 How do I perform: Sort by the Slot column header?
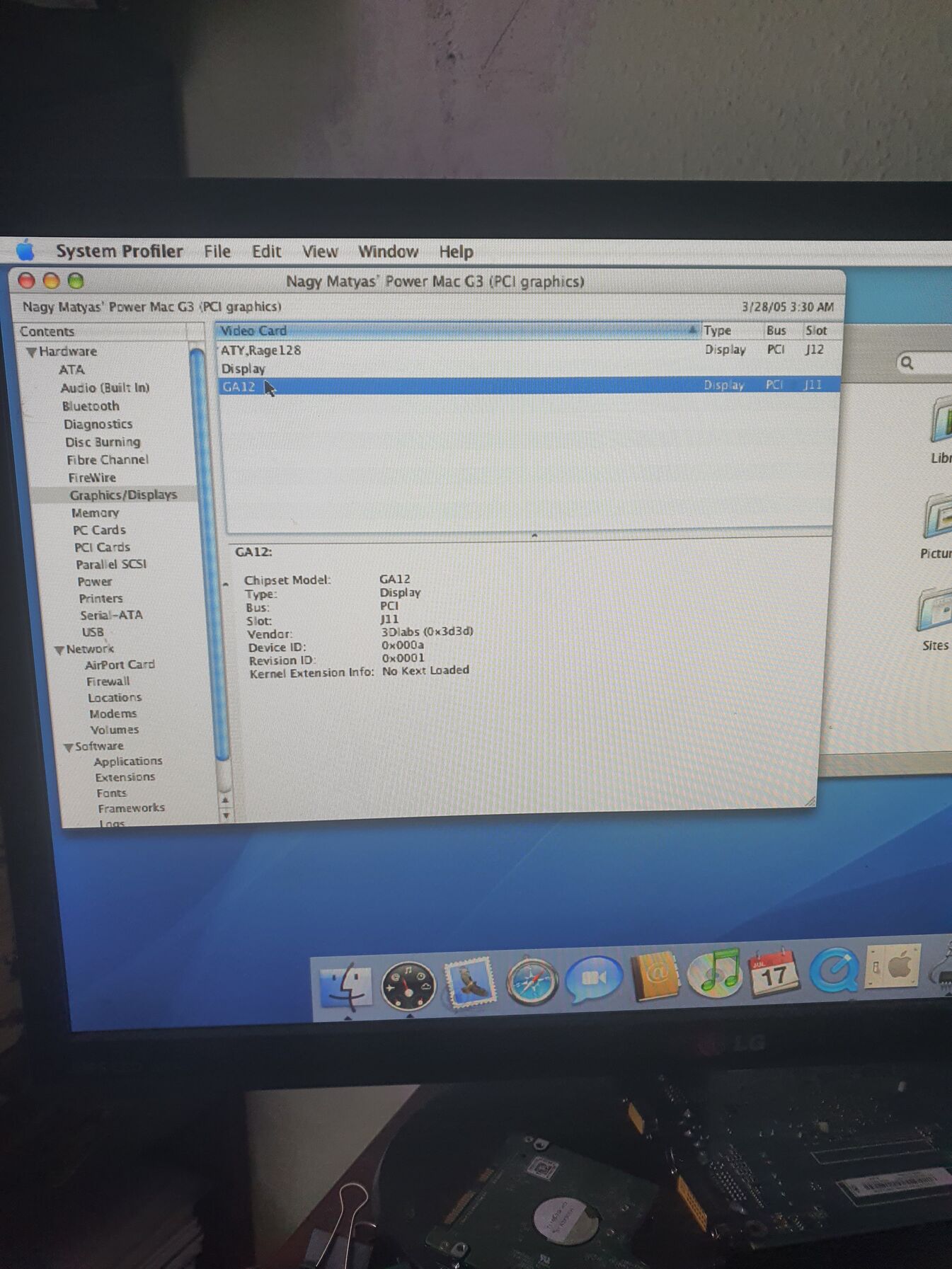820,331
